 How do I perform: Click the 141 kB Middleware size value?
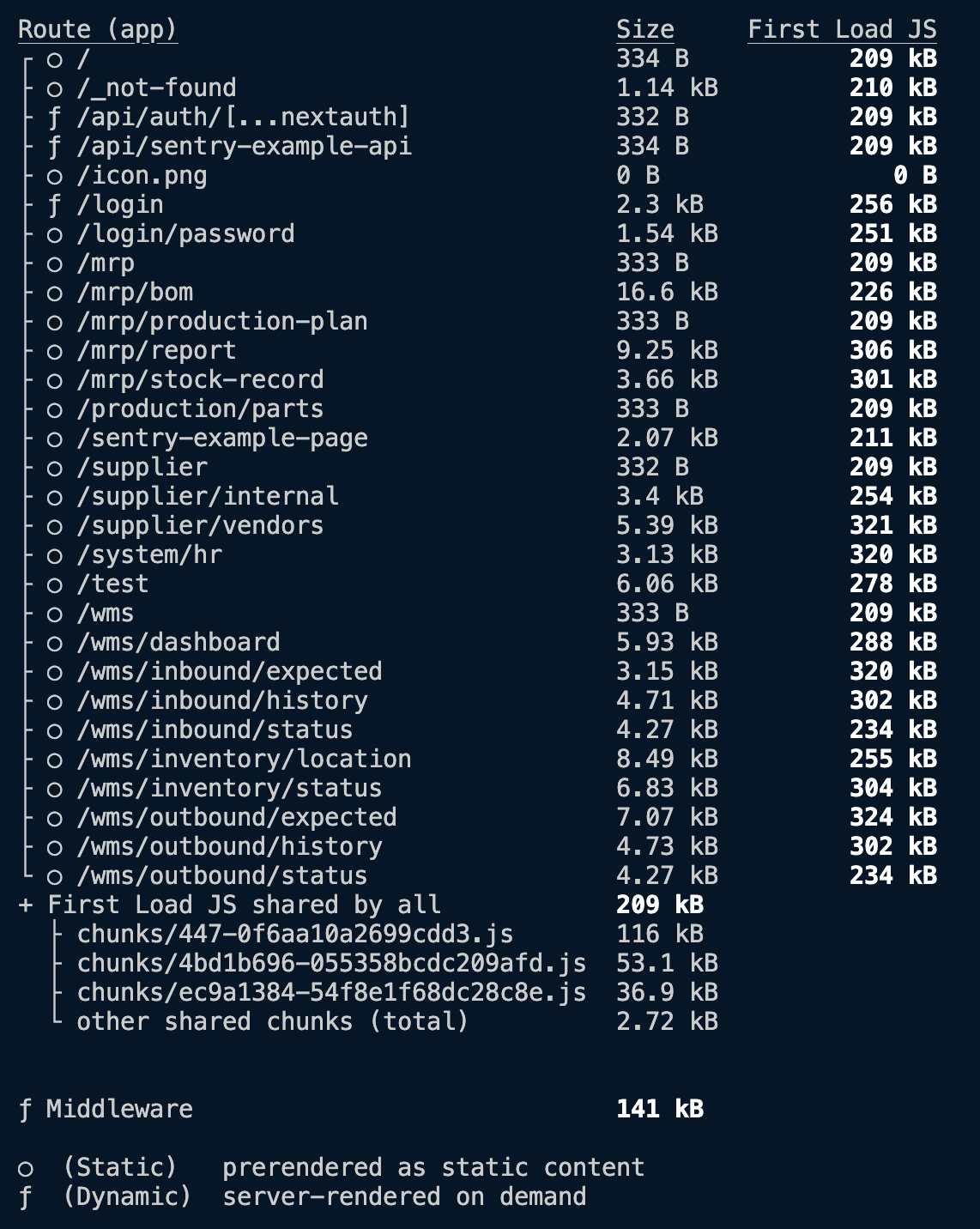(660, 1110)
